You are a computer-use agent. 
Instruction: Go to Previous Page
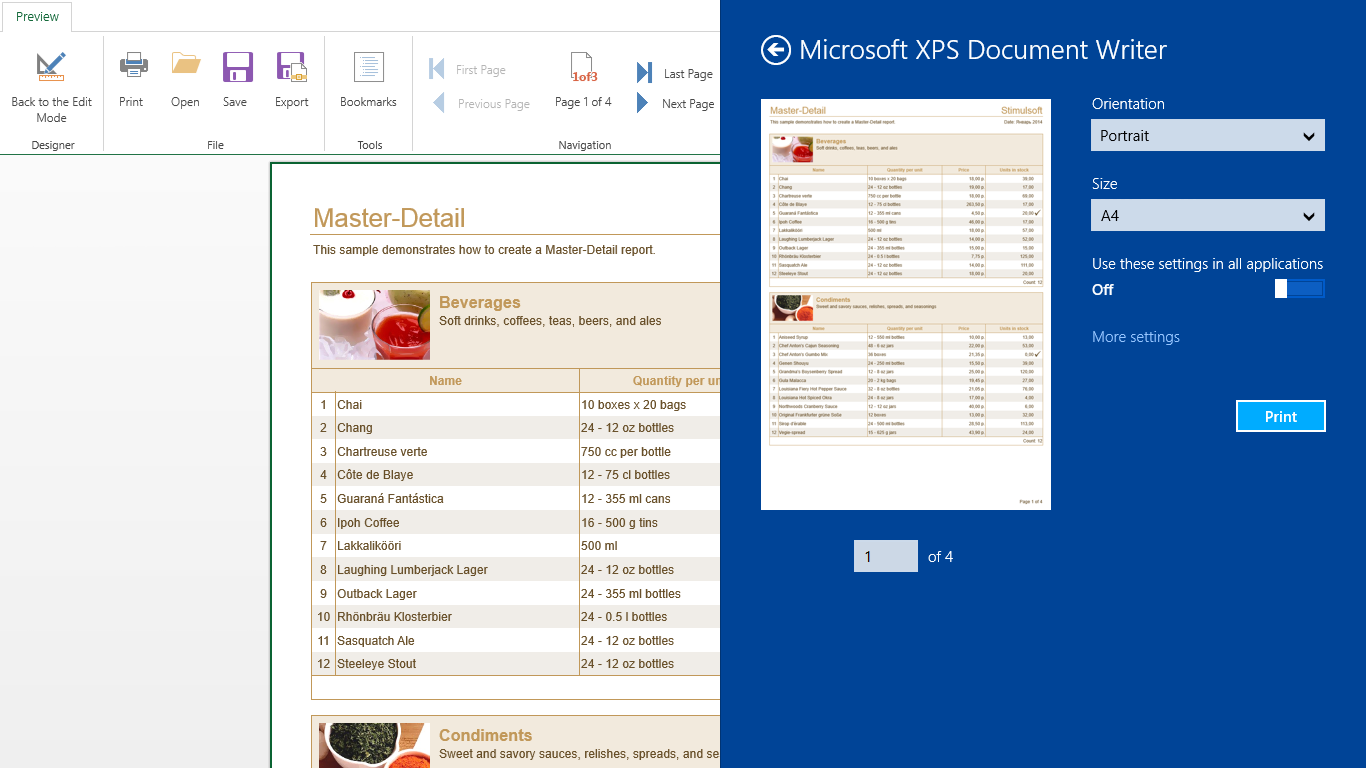(480, 103)
